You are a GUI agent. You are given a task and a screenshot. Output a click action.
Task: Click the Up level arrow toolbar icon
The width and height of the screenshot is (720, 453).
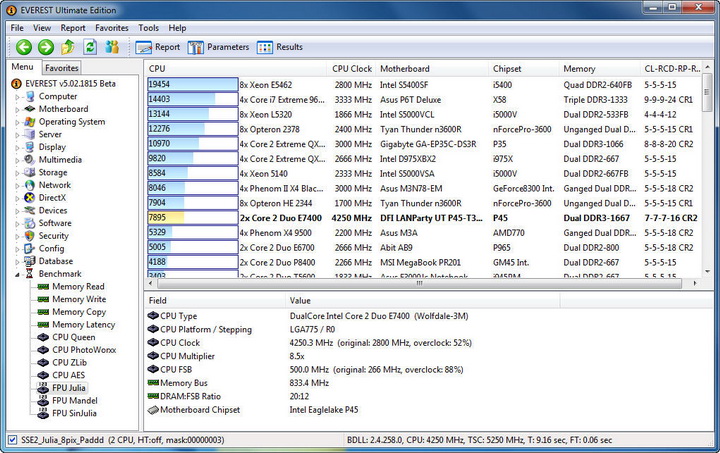coord(68,47)
